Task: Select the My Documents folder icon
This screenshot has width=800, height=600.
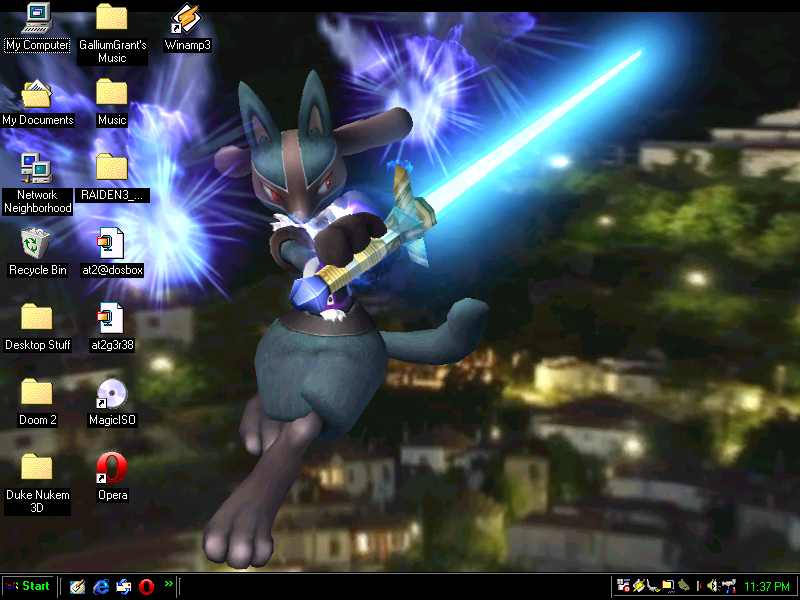Action: (37, 93)
